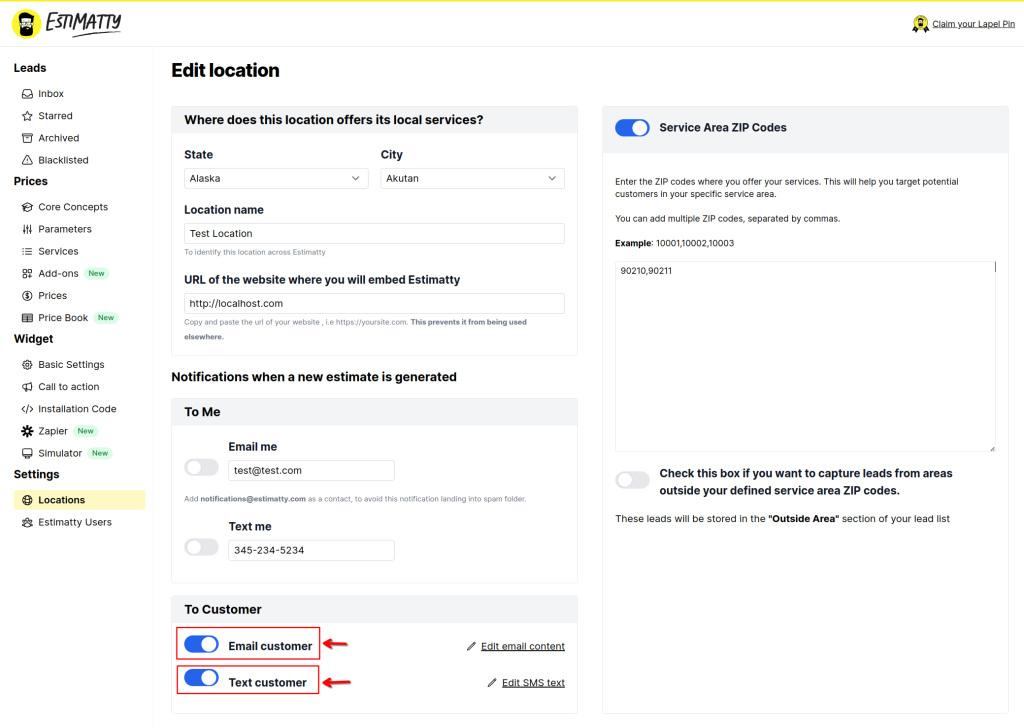
Task: Click the ZIP codes text area
Action: 805,356
